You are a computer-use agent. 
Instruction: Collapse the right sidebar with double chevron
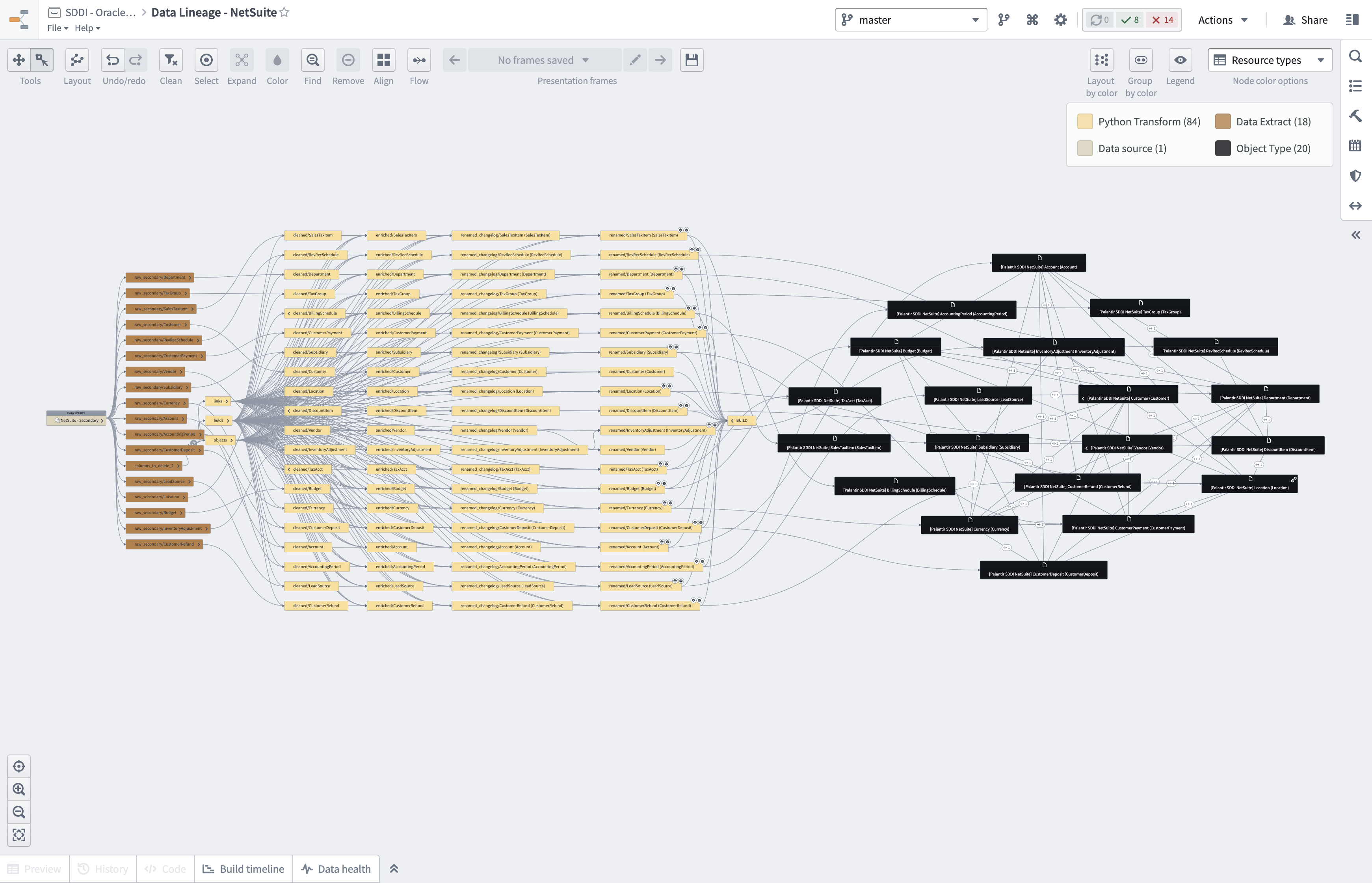pyautogui.click(x=1356, y=235)
